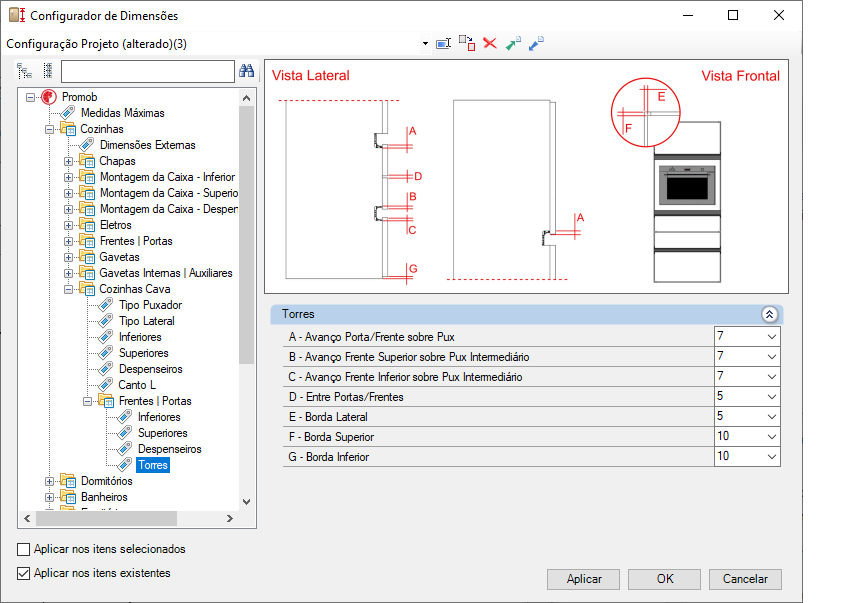Viewport: 852px width, 603px height.
Task: Click the green export arrow icon
Action: [513, 44]
